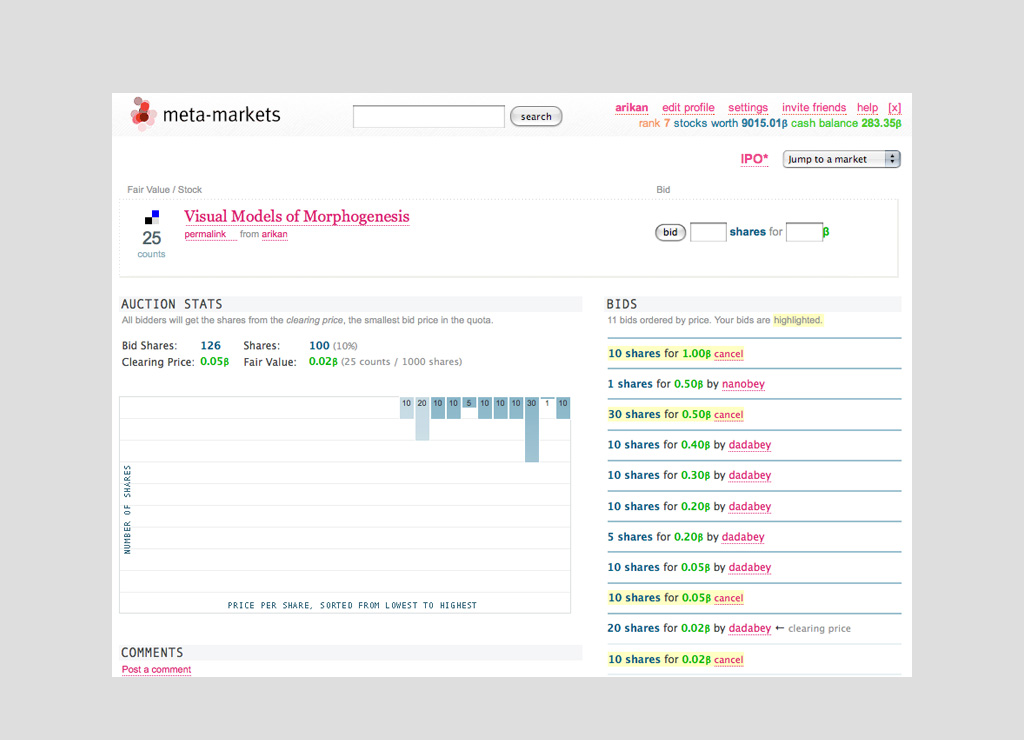Image resolution: width=1024 pixels, height=740 pixels.
Task: Click Post a comment link
Action: point(156,670)
